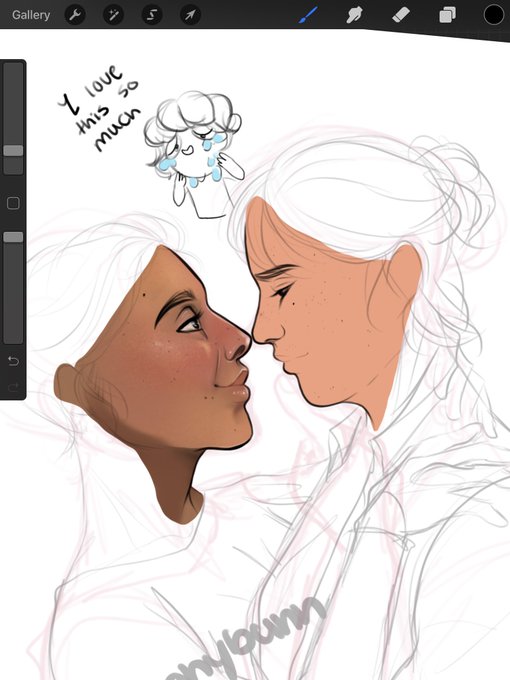
Task: Select the Brush tool
Action: (x=308, y=15)
